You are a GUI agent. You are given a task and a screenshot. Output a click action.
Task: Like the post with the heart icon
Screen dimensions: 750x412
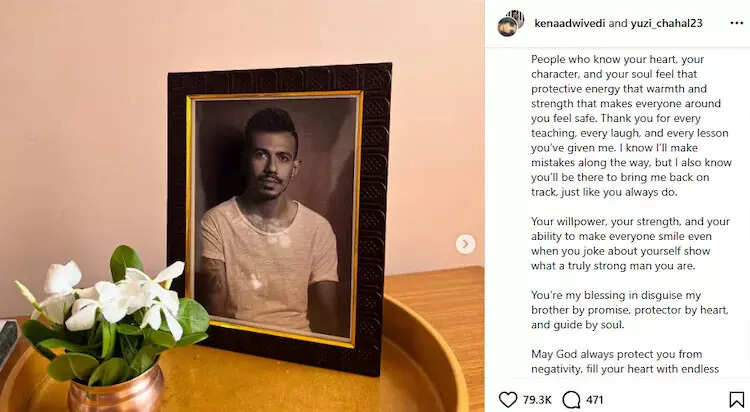coord(507,400)
